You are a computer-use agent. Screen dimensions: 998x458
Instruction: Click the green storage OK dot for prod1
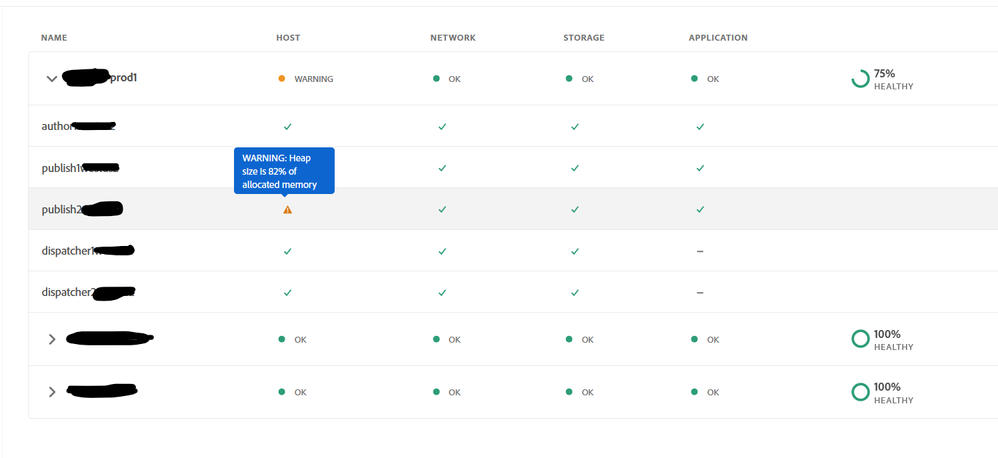pos(569,79)
